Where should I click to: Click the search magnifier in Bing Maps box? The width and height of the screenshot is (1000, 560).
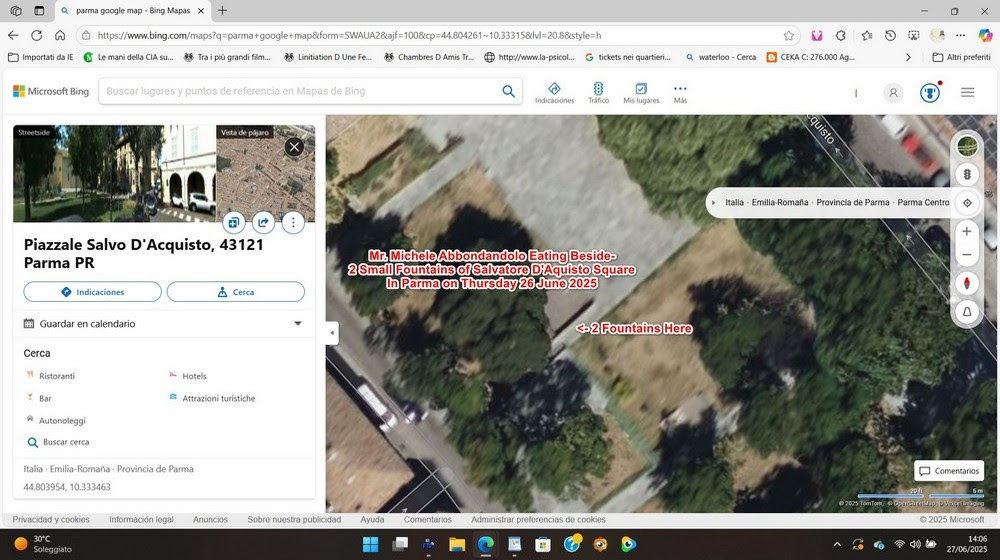508,91
